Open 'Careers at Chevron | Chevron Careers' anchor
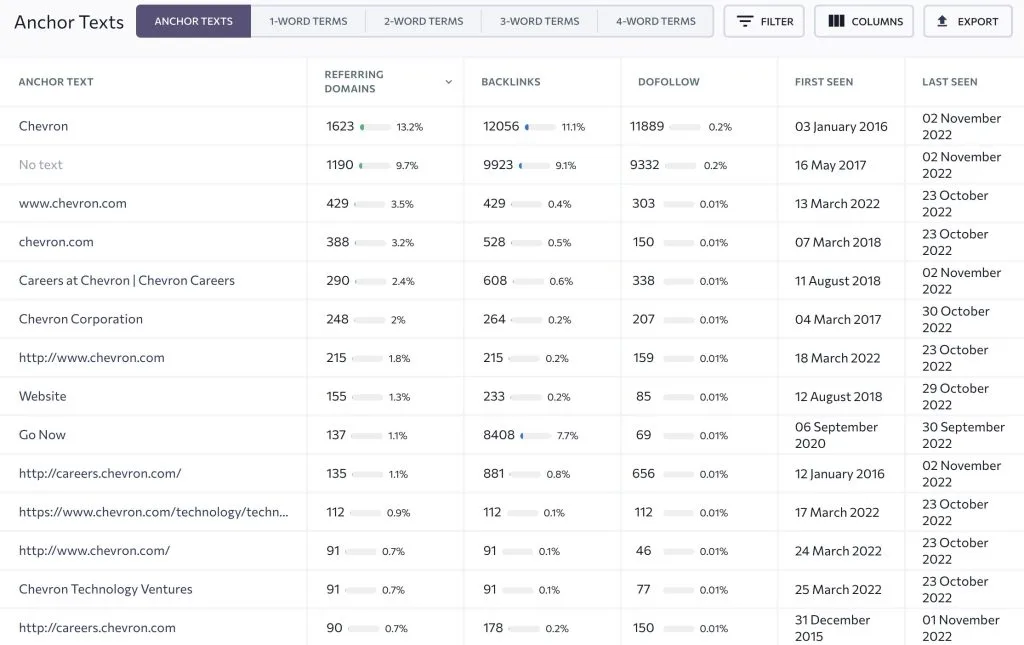1024x645 pixels. (x=127, y=280)
